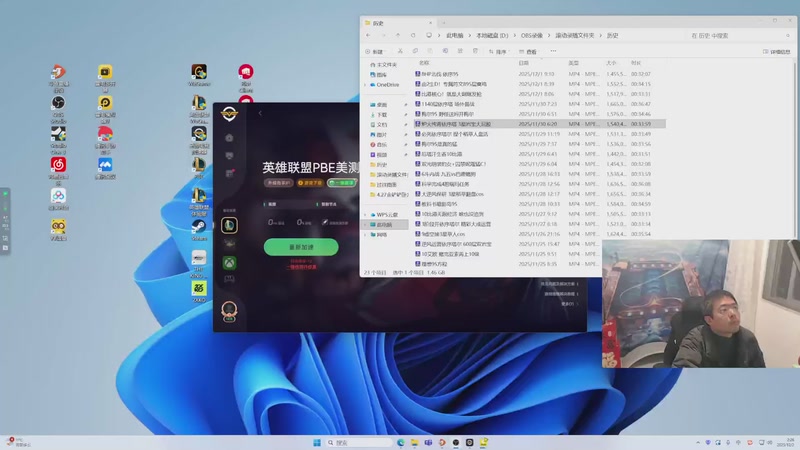The width and height of the screenshot is (800, 450).
Task: Select the video file dated 2025/11/28 12:56
Action: coord(539,184)
